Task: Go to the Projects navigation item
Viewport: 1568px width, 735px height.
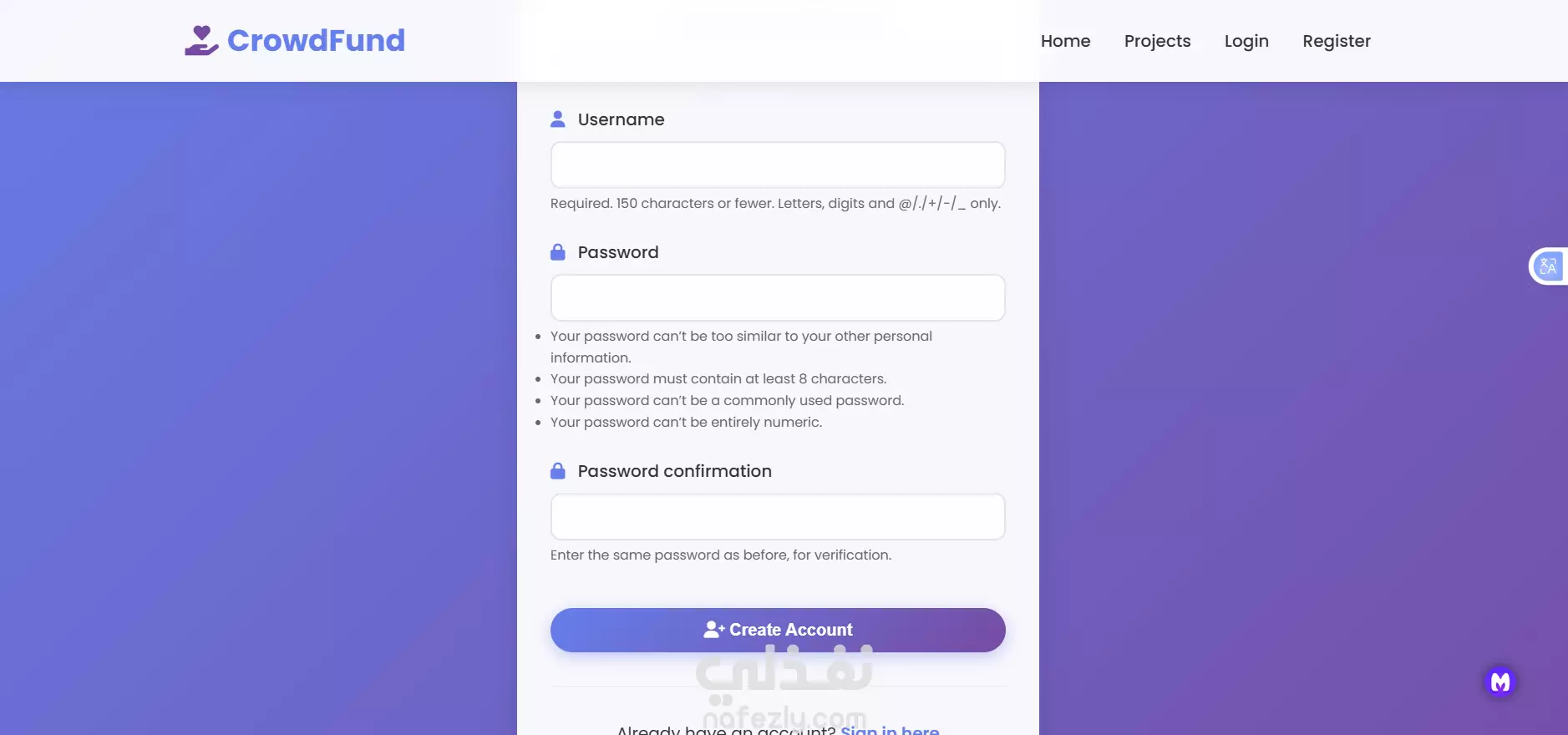Action: [1157, 41]
